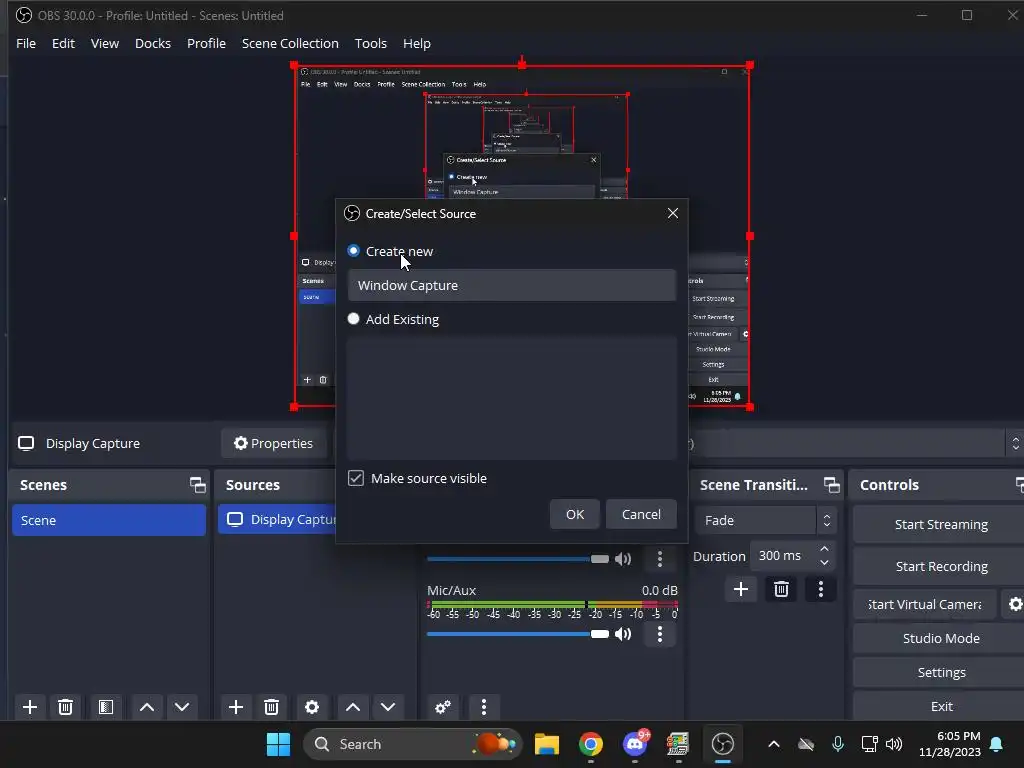Image resolution: width=1024 pixels, height=768 pixels.
Task: Open Chrome from the taskbar
Action: pyautogui.click(x=590, y=744)
